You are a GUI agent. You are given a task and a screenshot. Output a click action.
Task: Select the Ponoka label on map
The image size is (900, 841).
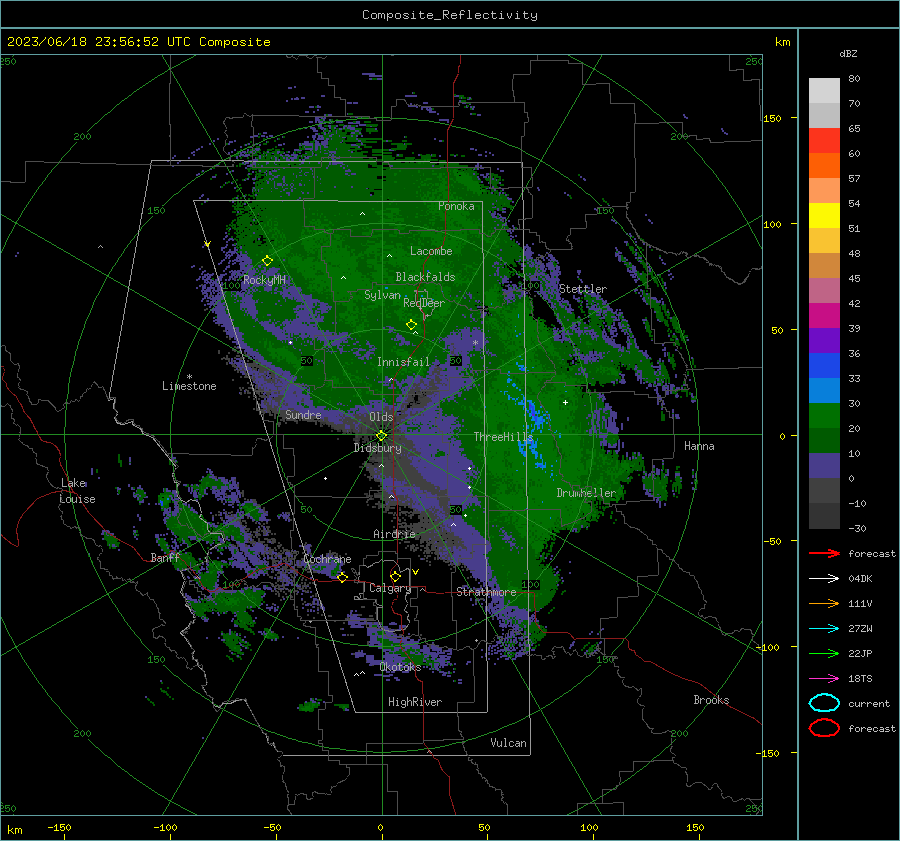click(x=456, y=206)
